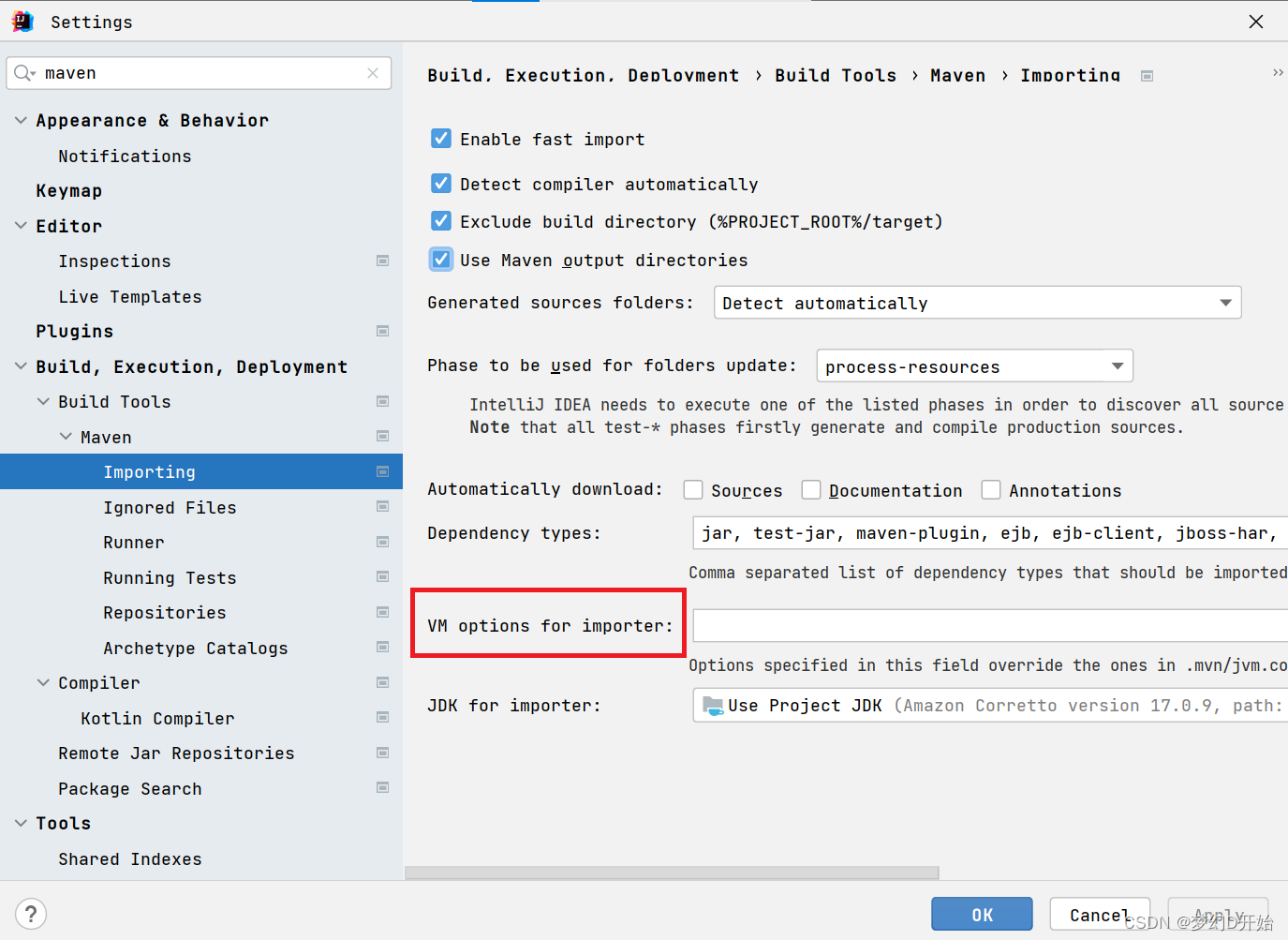Collapse the Compiler tree node
The width and height of the screenshot is (1288, 940).
coord(43,682)
